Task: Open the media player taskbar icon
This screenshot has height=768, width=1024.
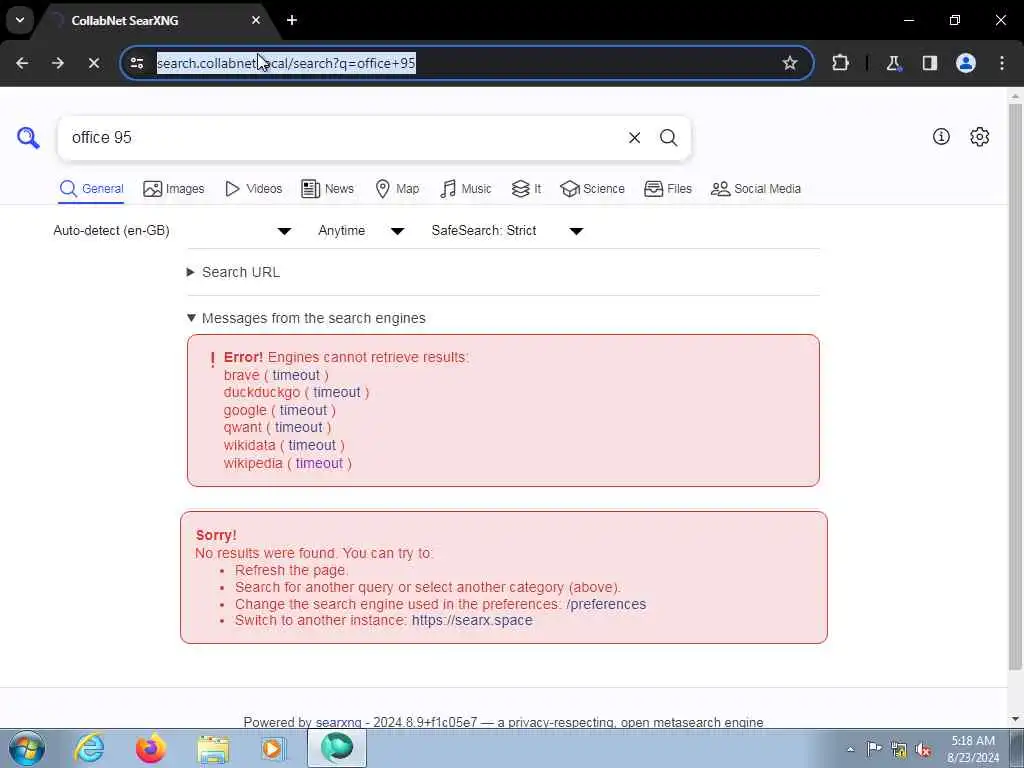Action: tap(274, 749)
